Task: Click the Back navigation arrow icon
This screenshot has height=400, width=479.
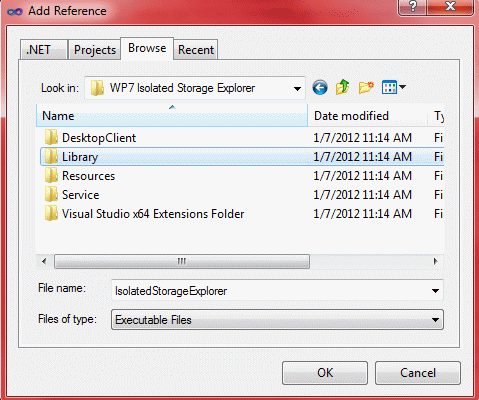Action: click(320, 88)
